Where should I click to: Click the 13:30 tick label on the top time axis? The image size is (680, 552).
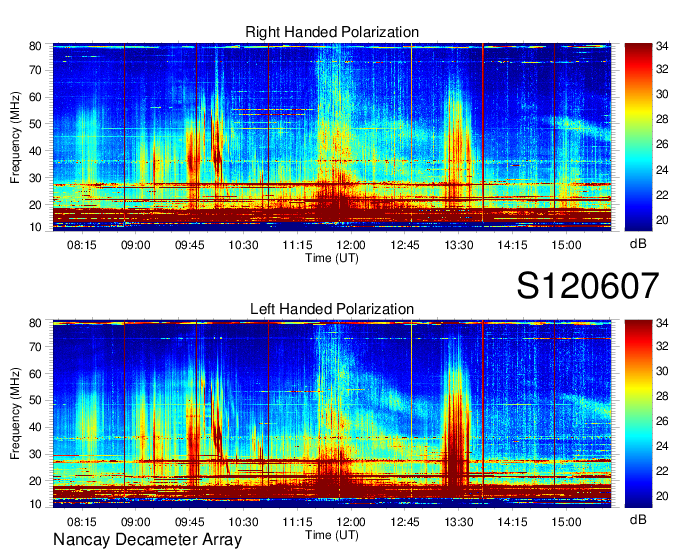coord(459,245)
